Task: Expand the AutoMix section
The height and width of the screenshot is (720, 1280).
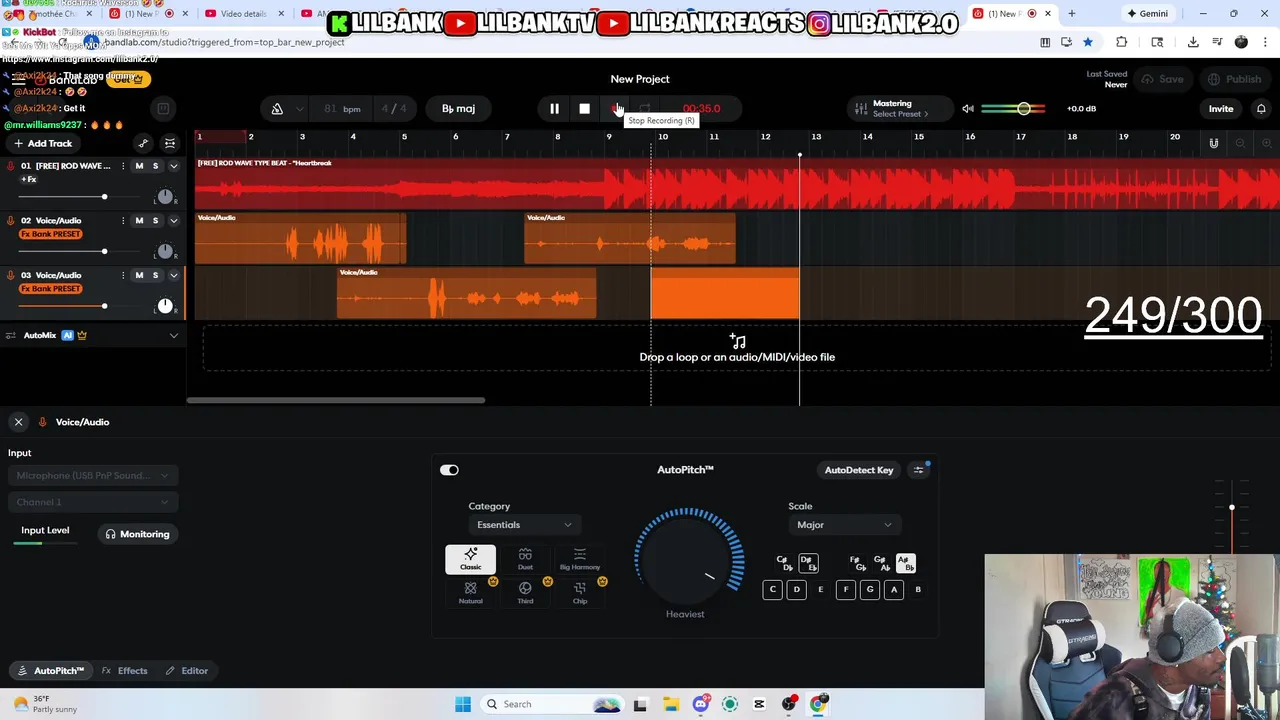Action: point(173,336)
